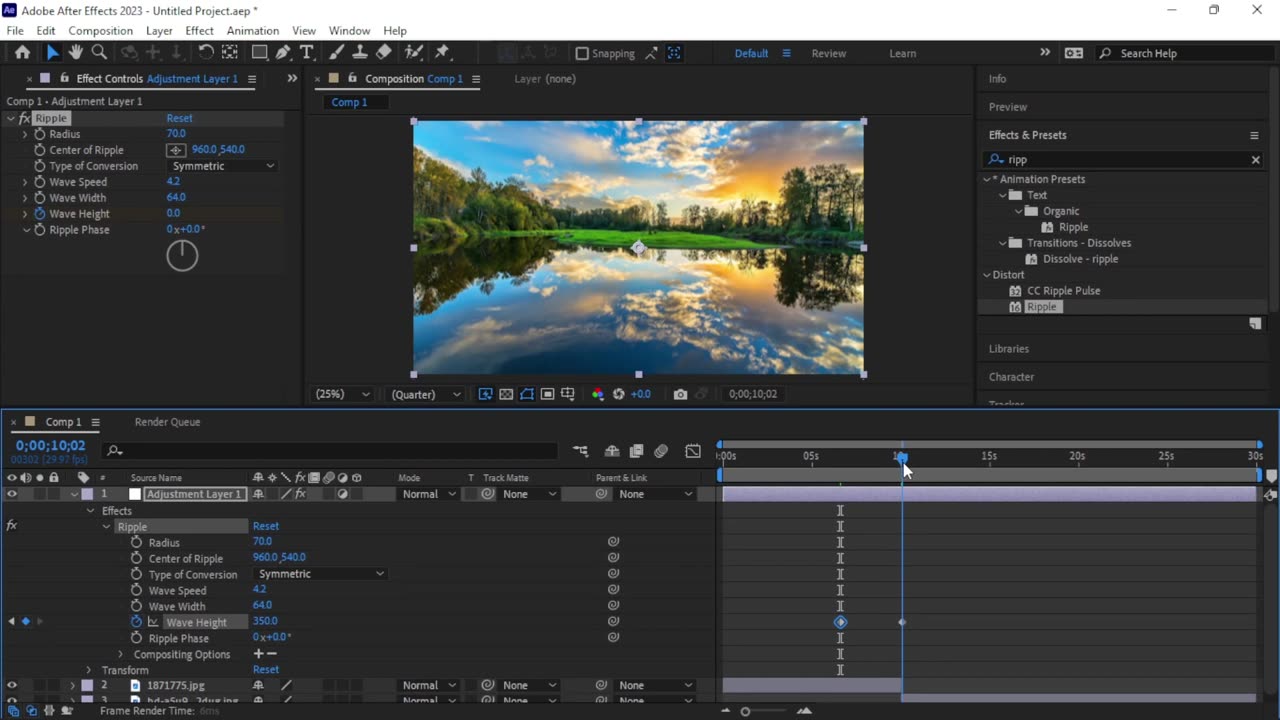Collapse the Distort category in Effects & Presets

pyautogui.click(x=987, y=275)
